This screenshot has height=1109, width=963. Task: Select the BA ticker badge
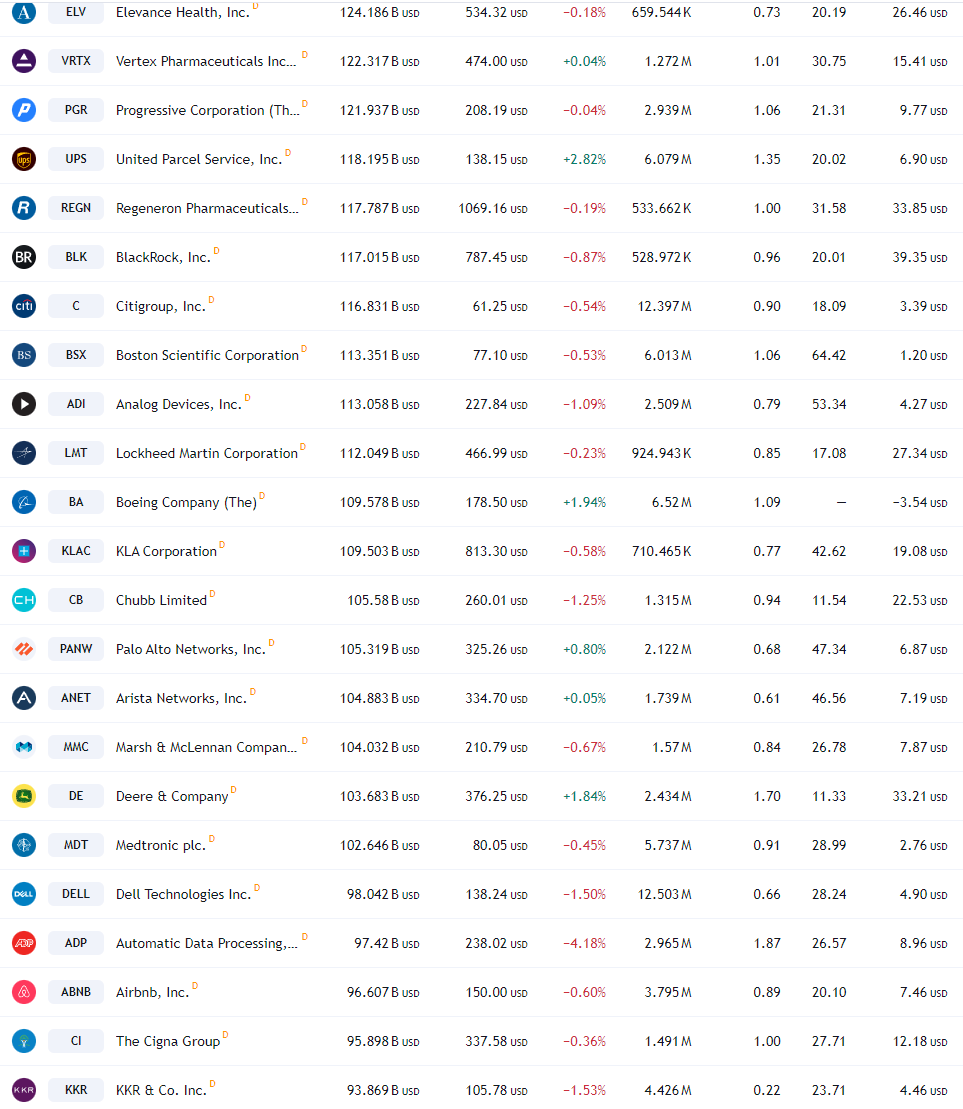76,502
